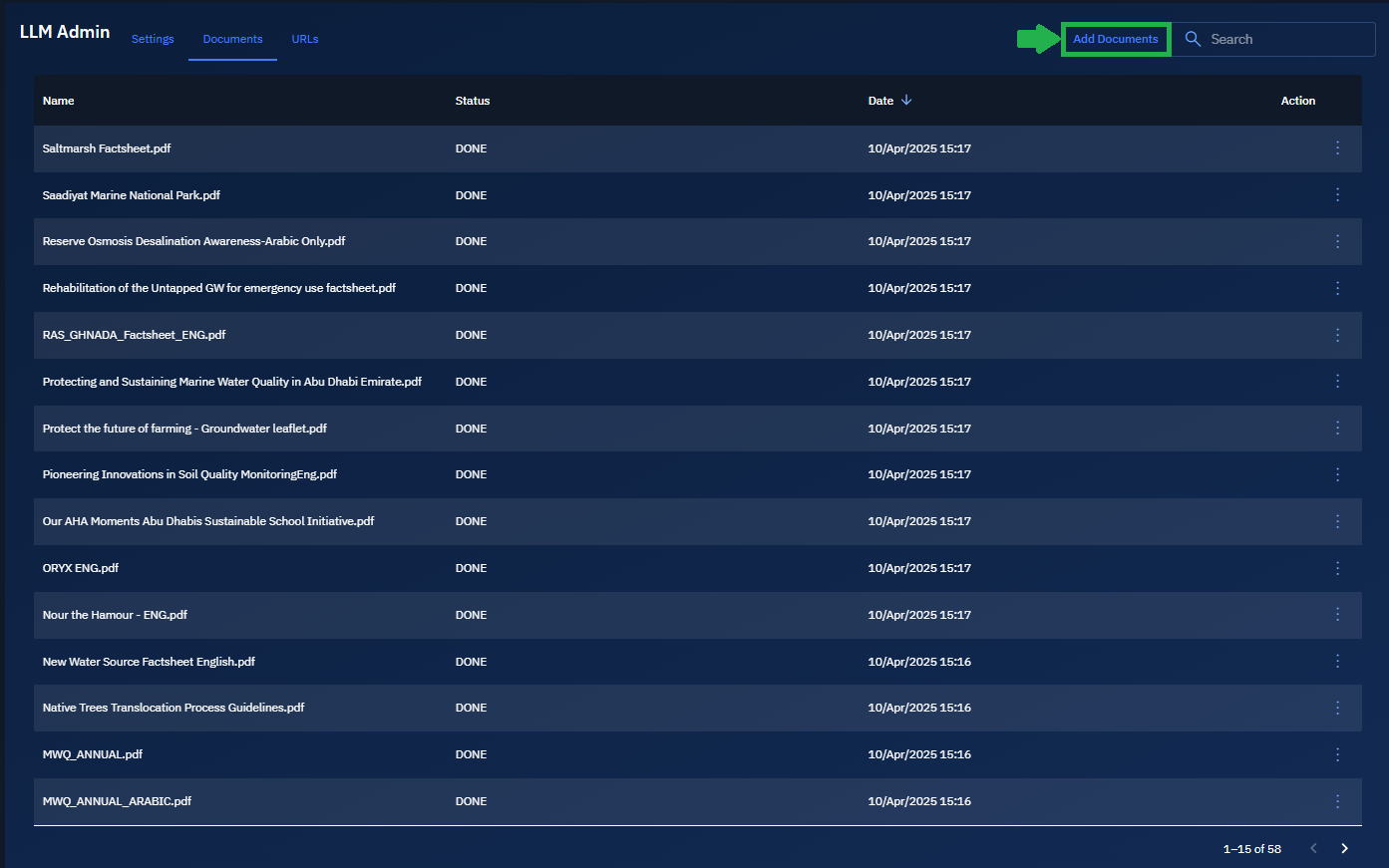The height and width of the screenshot is (868, 1389).
Task: Open actions menu for Saadiyat Marine National Park.pdf
Action: tap(1337, 195)
